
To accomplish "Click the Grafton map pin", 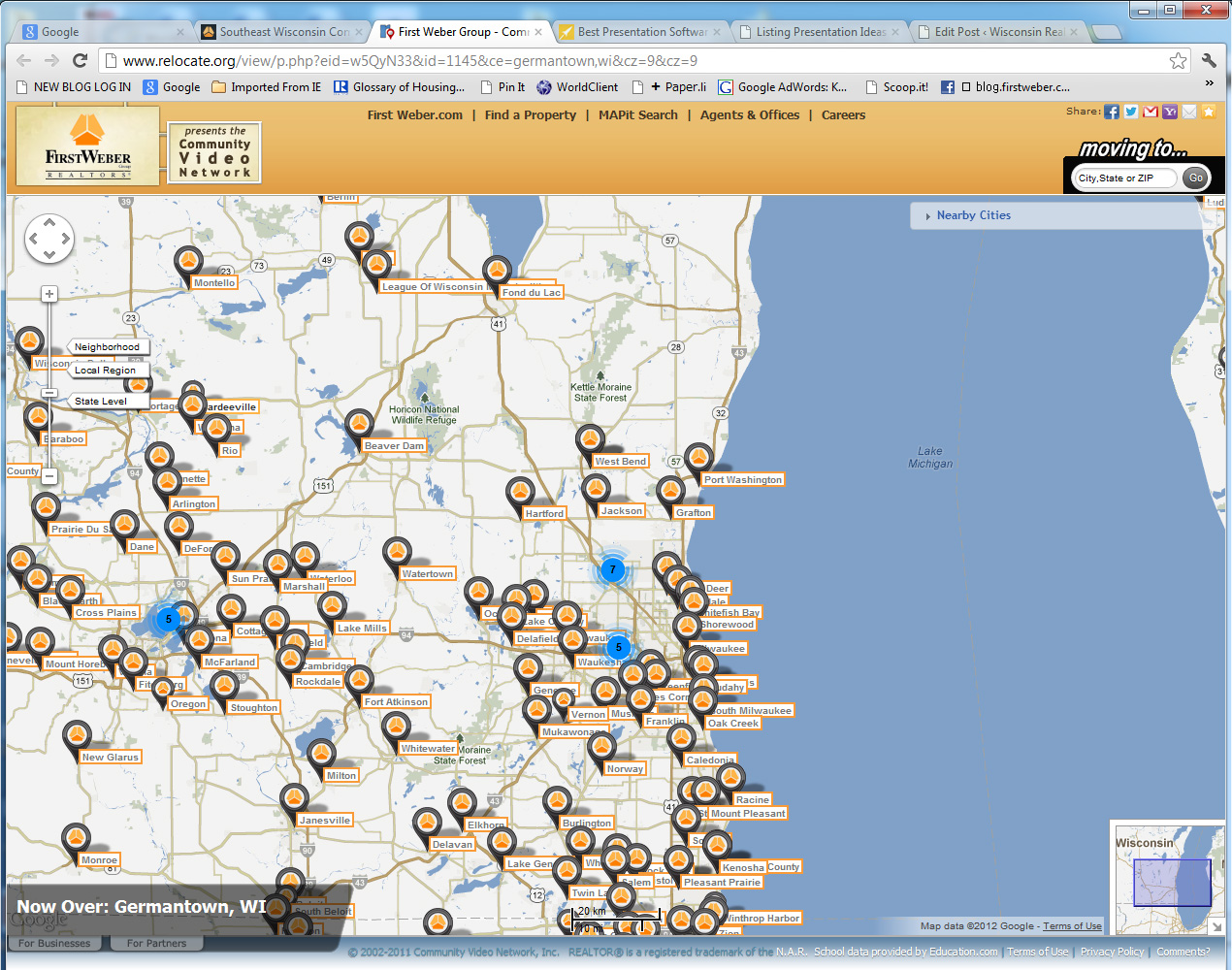I will [x=670, y=492].
